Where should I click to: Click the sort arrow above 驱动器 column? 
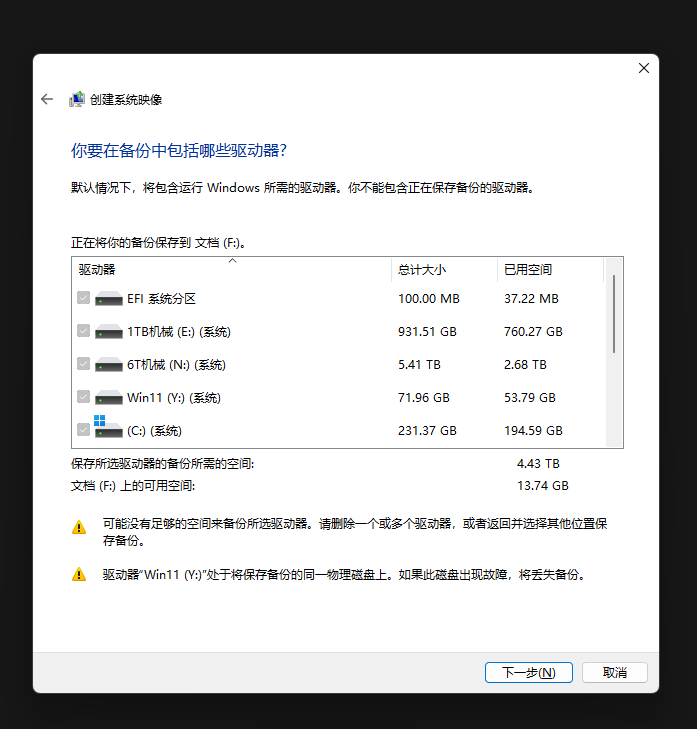coord(232,261)
